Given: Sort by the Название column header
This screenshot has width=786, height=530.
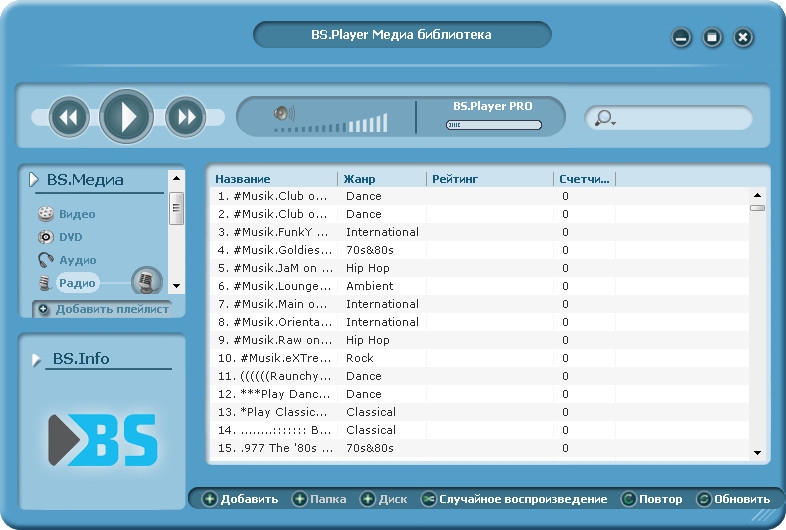Looking at the screenshot, I should tap(243, 179).
